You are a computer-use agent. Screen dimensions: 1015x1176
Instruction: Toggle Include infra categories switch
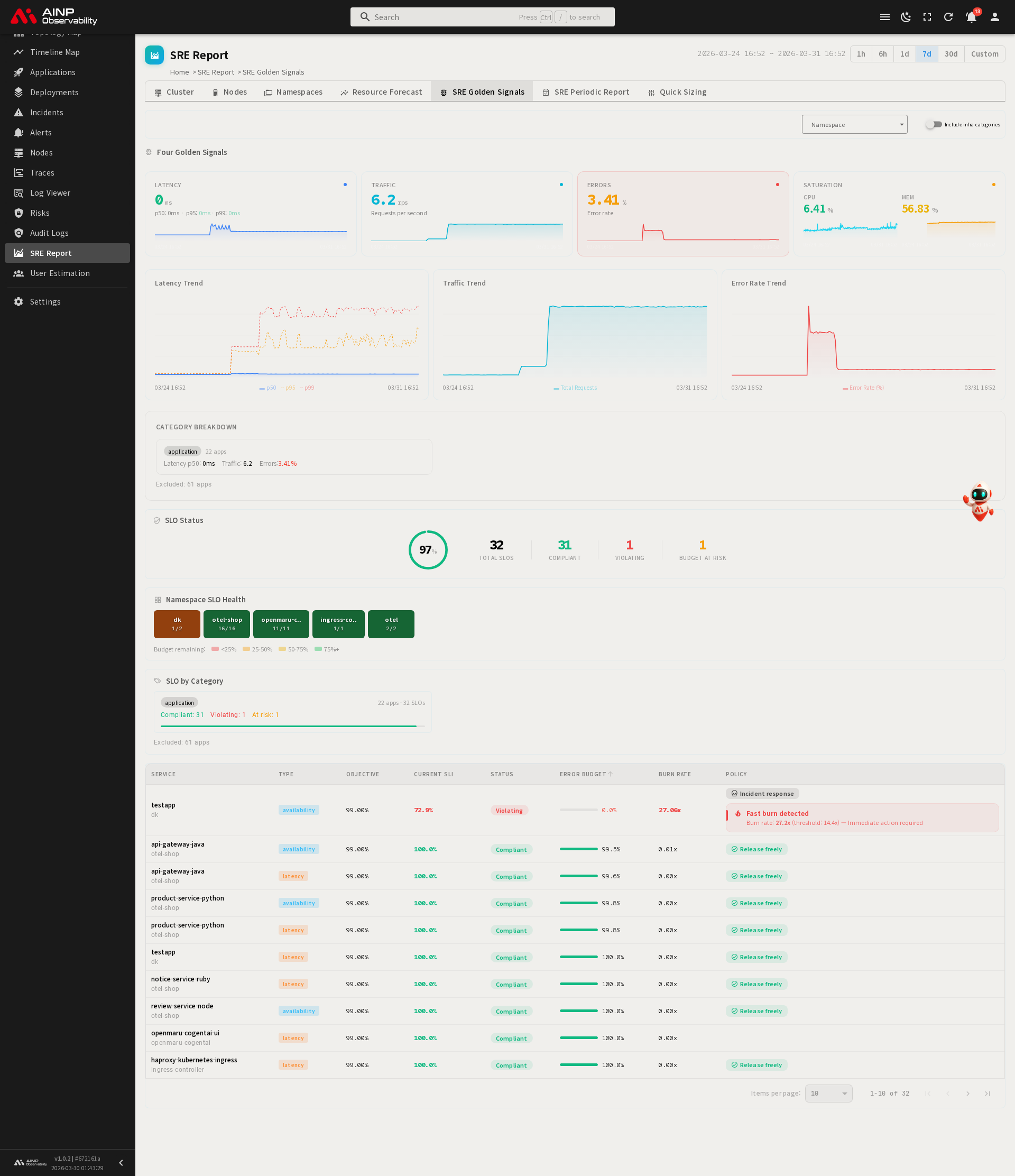click(933, 124)
